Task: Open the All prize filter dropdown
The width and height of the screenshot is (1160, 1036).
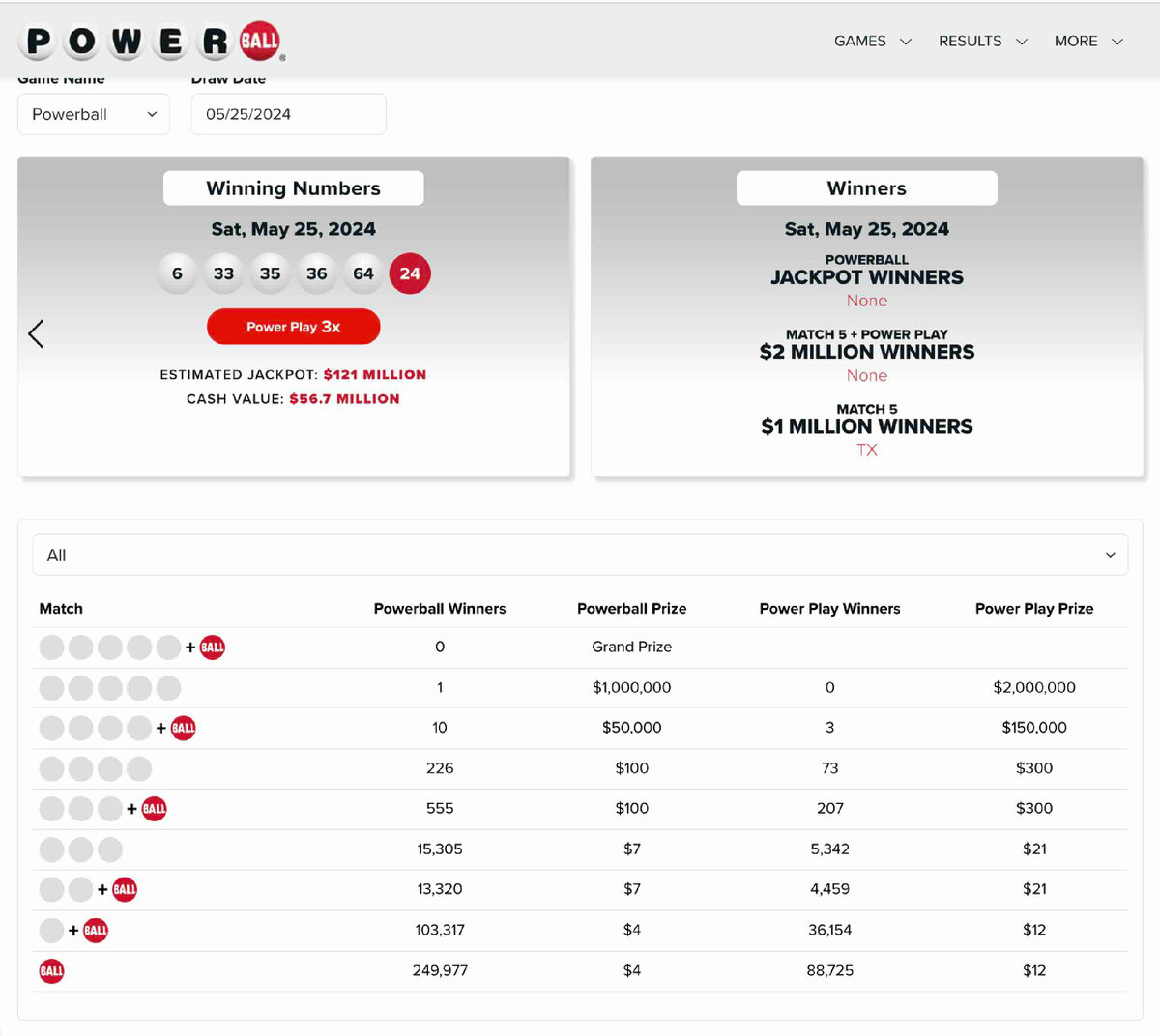Action: tap(580, 555)
